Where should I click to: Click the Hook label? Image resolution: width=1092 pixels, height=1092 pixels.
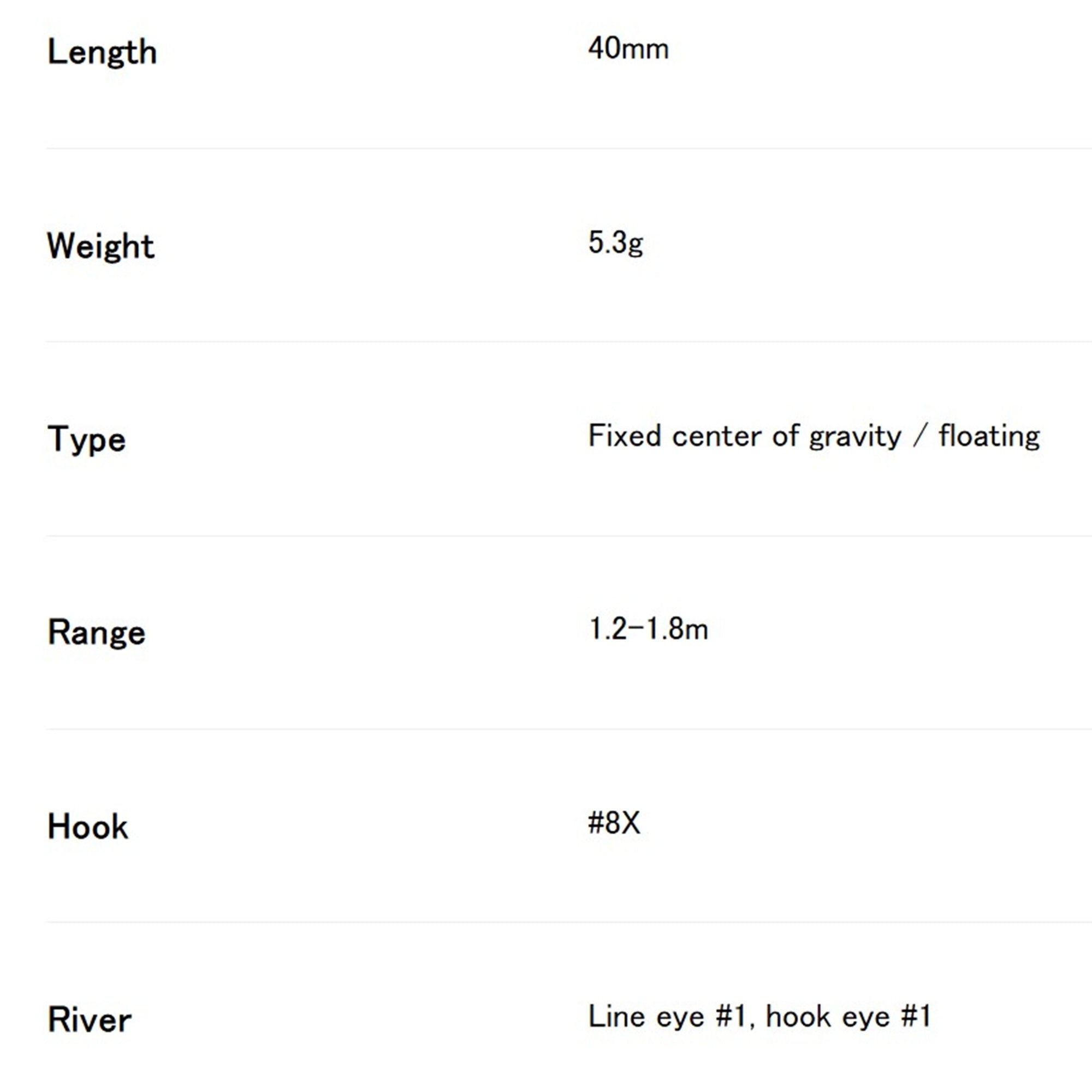87,827
